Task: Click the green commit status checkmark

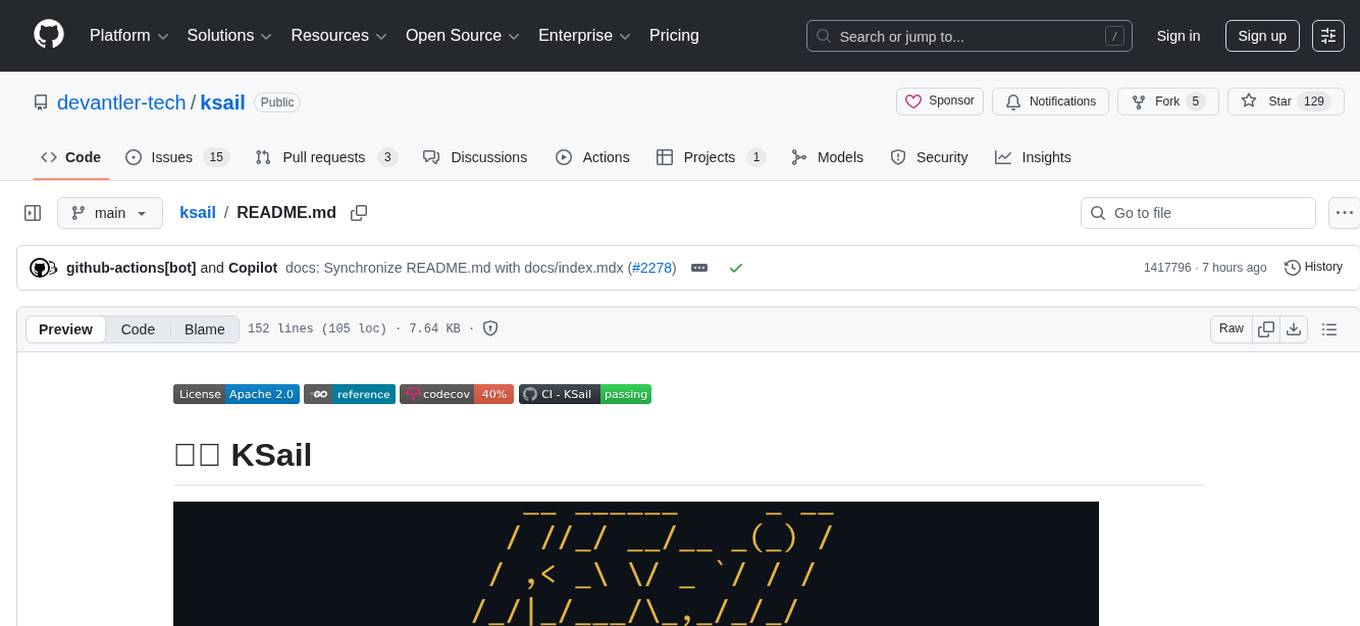Action: click(x=736, y=268)
